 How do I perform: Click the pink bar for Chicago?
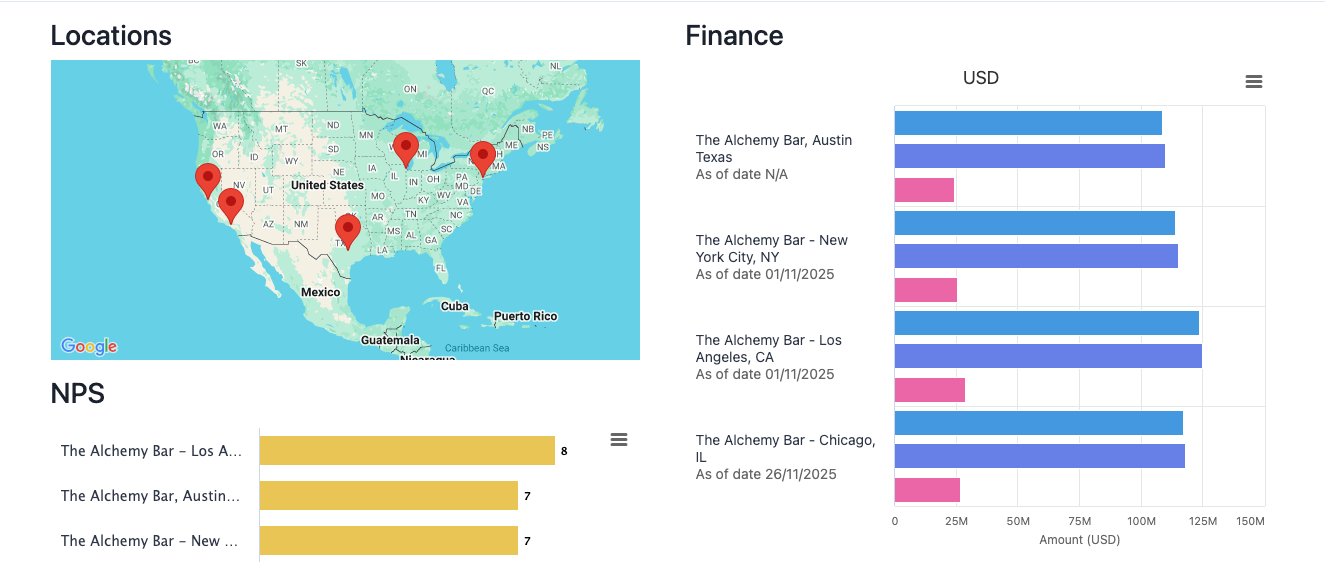tap(927, 490)
